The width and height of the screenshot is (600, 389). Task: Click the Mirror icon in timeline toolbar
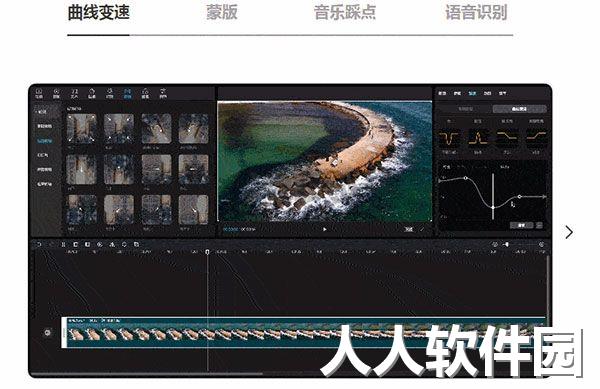(112, 244)
